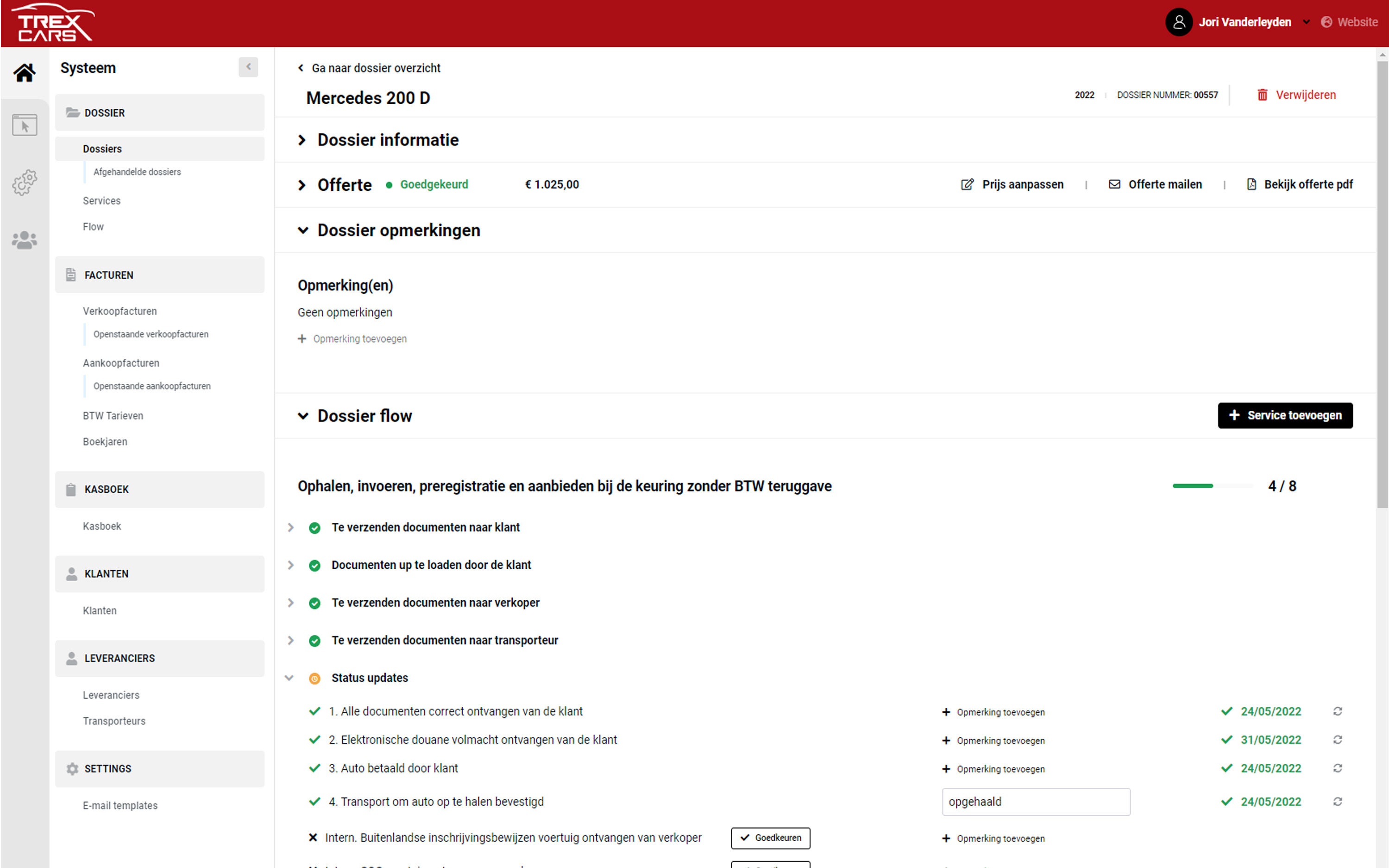Click the home icon in the left rail
1389x868 pixels.
(24, 73)
